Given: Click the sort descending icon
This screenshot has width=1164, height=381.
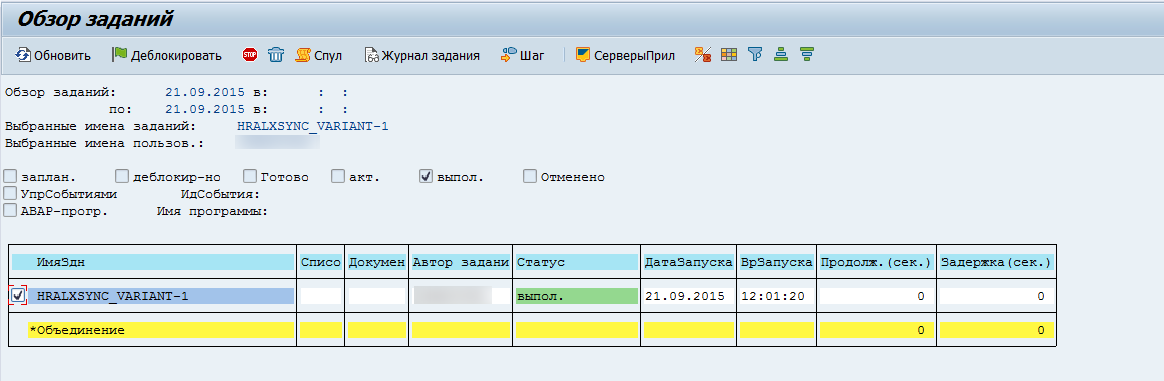Looking at the screenshot, I should pos(807,54).
